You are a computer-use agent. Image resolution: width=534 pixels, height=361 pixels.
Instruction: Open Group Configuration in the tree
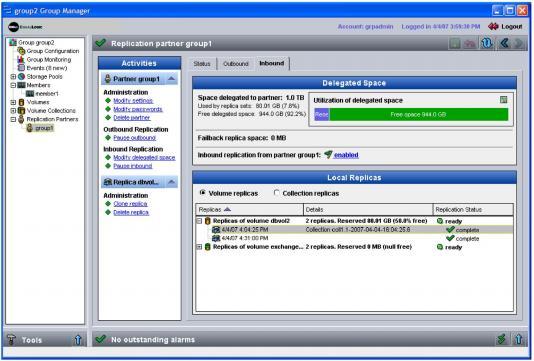click(53, 51)
